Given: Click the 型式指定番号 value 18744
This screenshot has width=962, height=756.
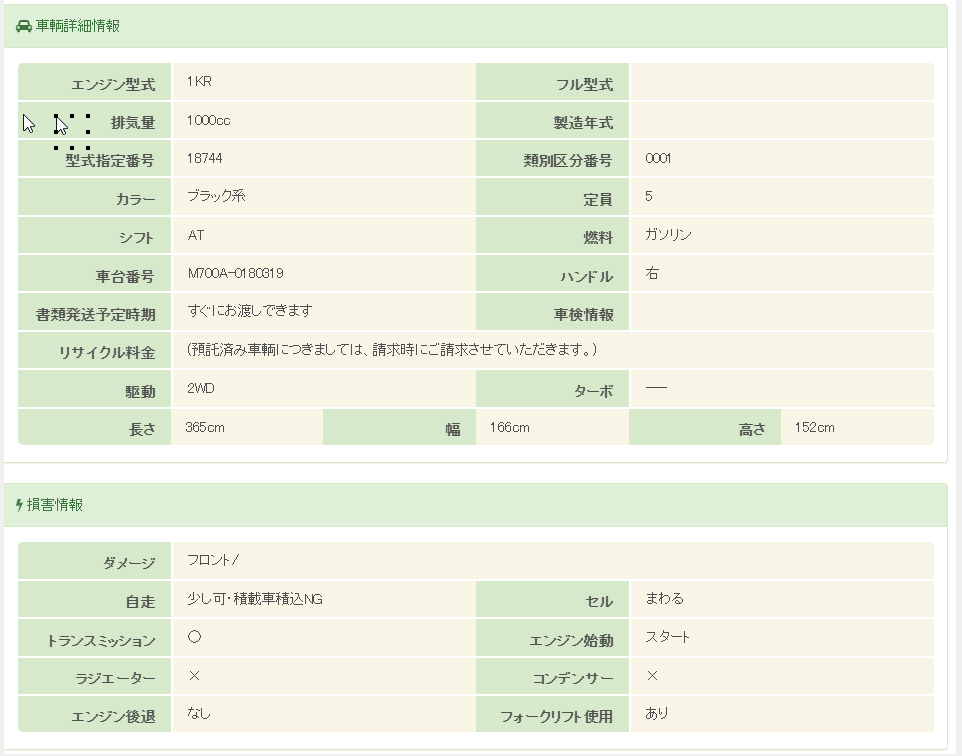Looking at the screenshot, I should [204, 159].
